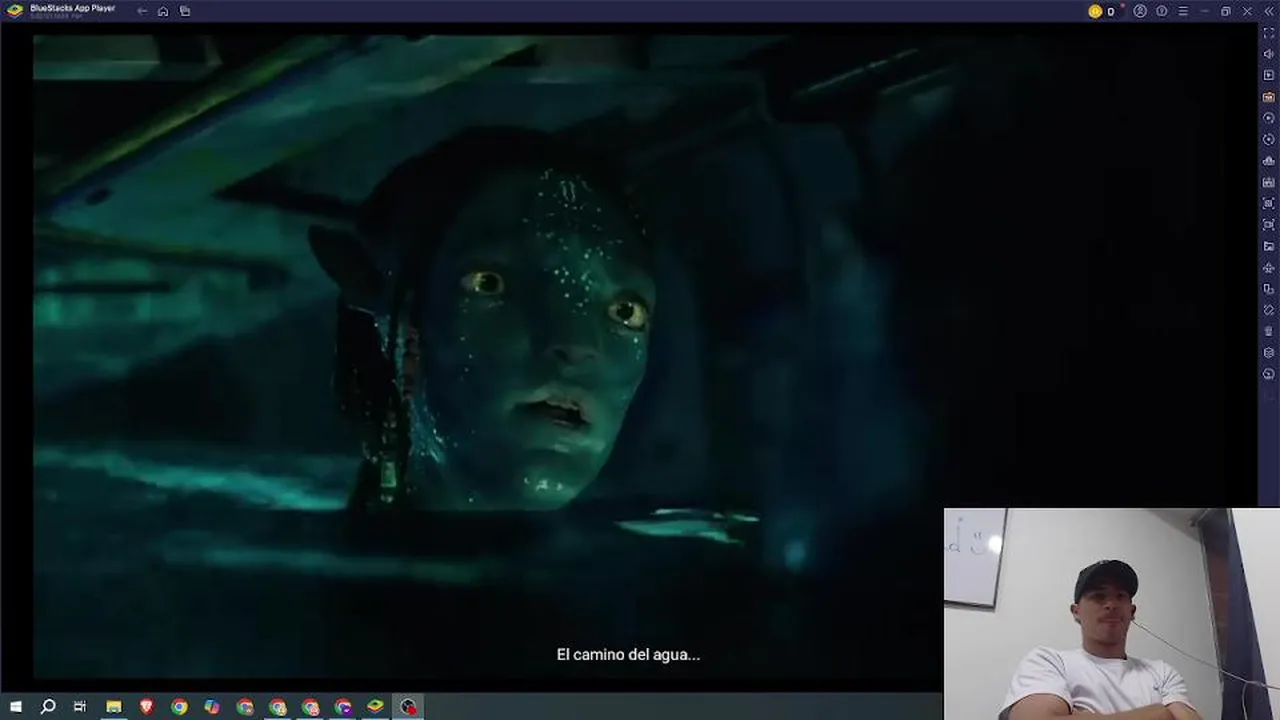1280x720 pixels.
Task: Open File Explorer from the taskbar
Action: pyautogui.click(x=114, y=707)
